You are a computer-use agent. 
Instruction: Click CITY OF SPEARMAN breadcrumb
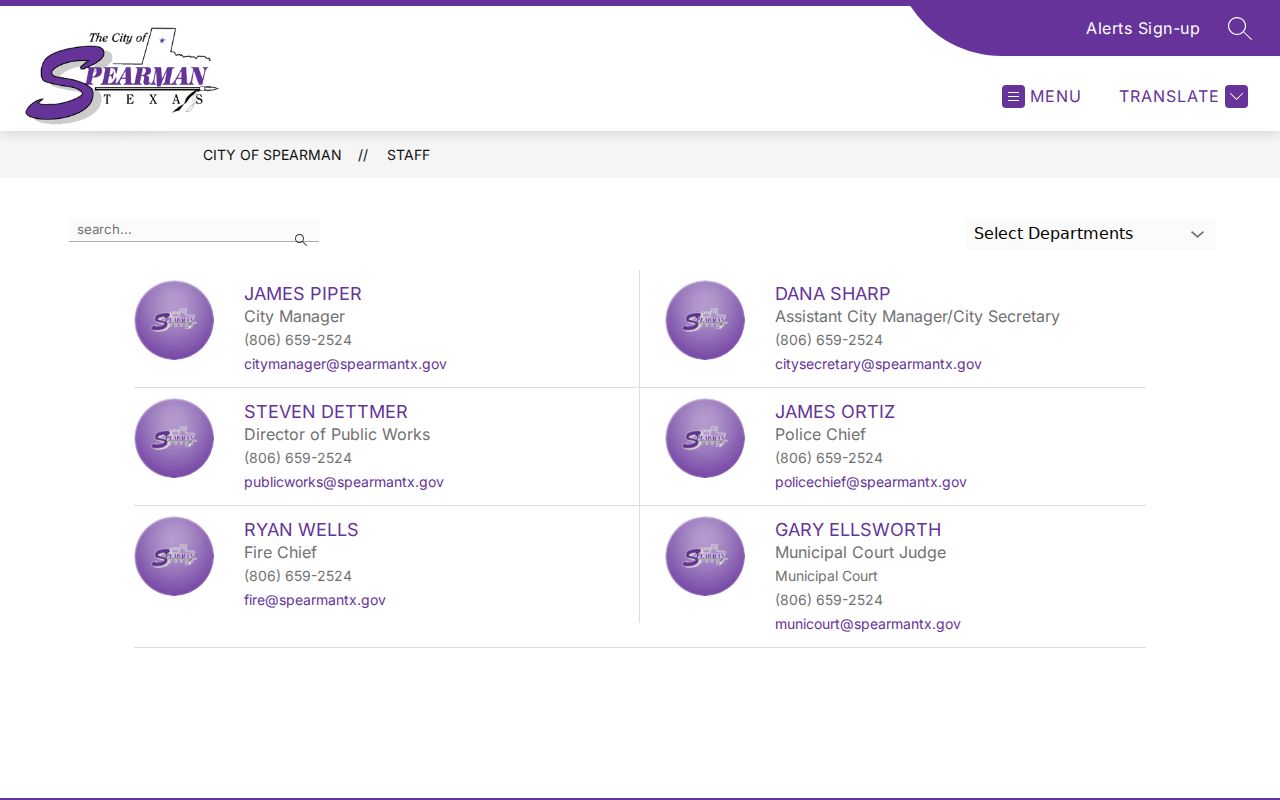[272, 155]
